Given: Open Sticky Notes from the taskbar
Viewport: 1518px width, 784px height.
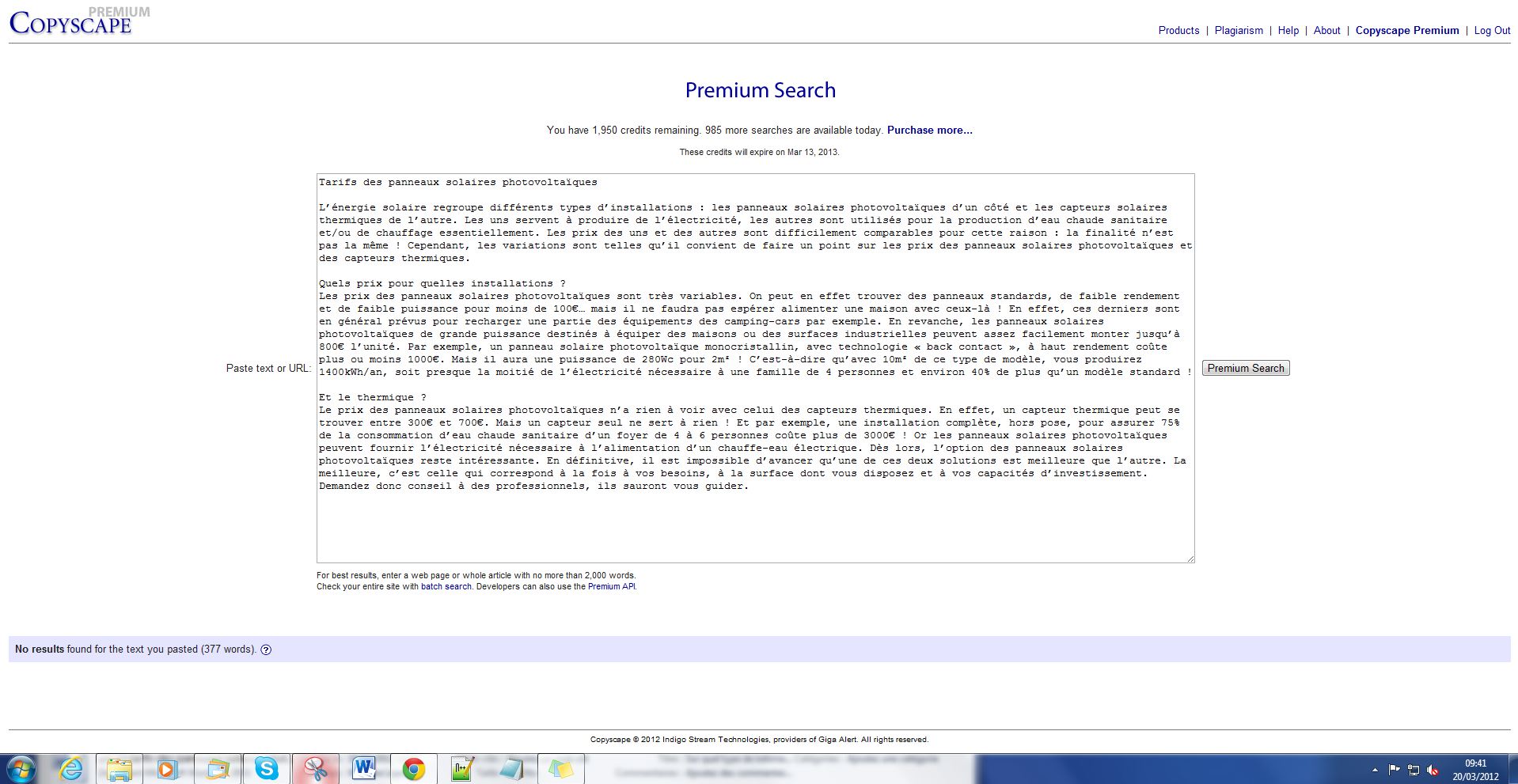Looking at the screenshot, I should pyautogui.click(x=560, y=768).
